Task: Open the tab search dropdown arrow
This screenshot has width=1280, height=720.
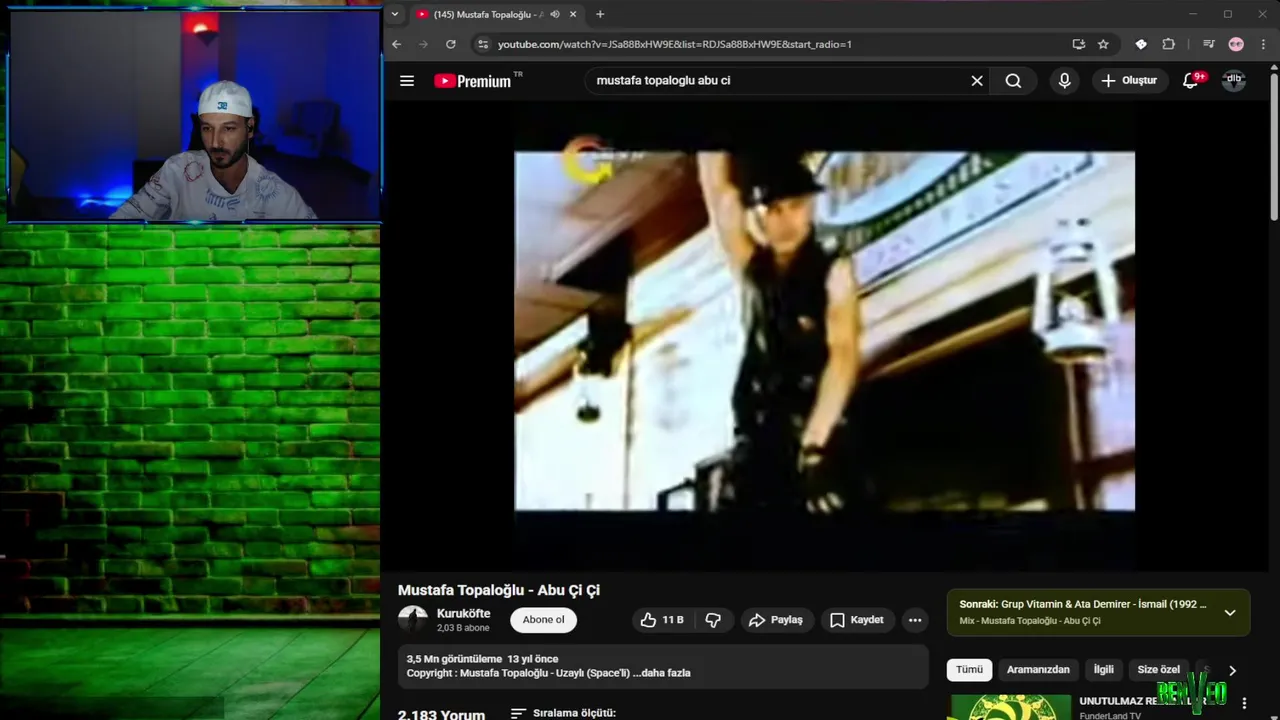Action: tap(395, 14)
